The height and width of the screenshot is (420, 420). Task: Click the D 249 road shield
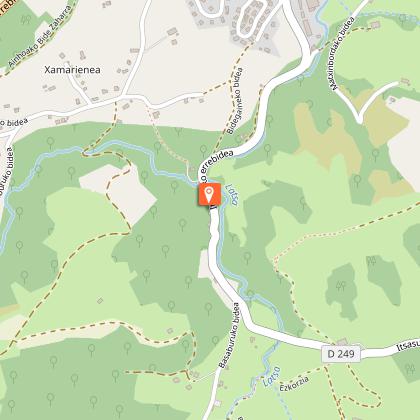[x=341, y=354]
